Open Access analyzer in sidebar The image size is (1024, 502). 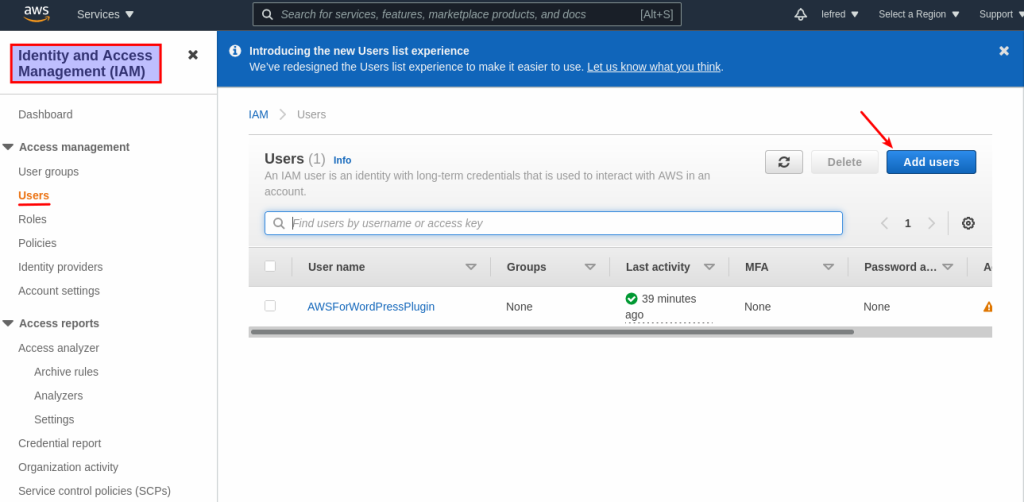(59, 348)
